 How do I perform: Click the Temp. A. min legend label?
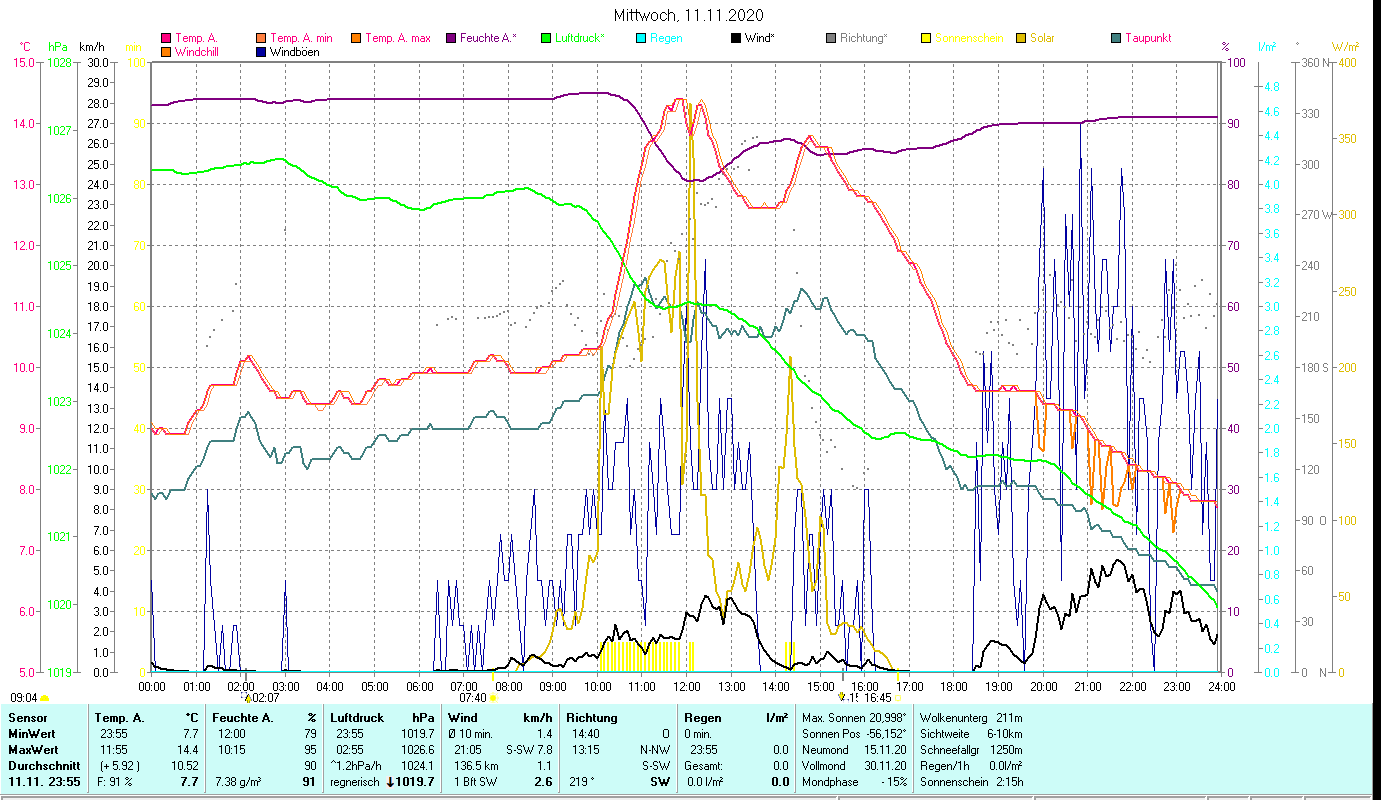click(x=301, y=38)
